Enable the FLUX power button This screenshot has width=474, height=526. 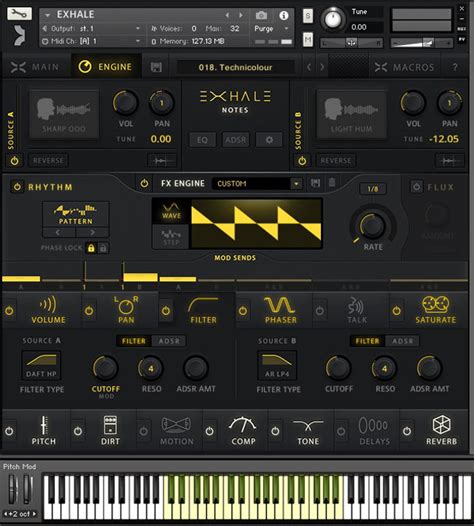pyautogui.click(x=416, y=187)
